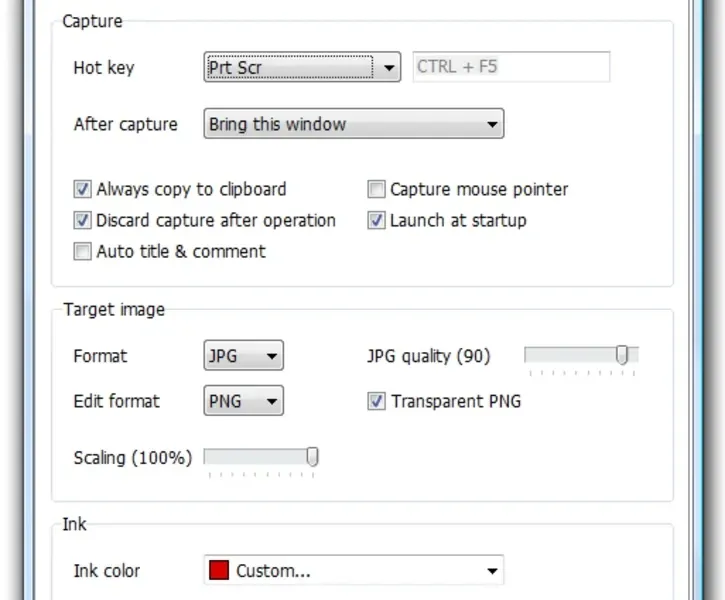725x600 pixels.
Task: Click the JPG quality slider handle
Action: [x=622, y=355]
